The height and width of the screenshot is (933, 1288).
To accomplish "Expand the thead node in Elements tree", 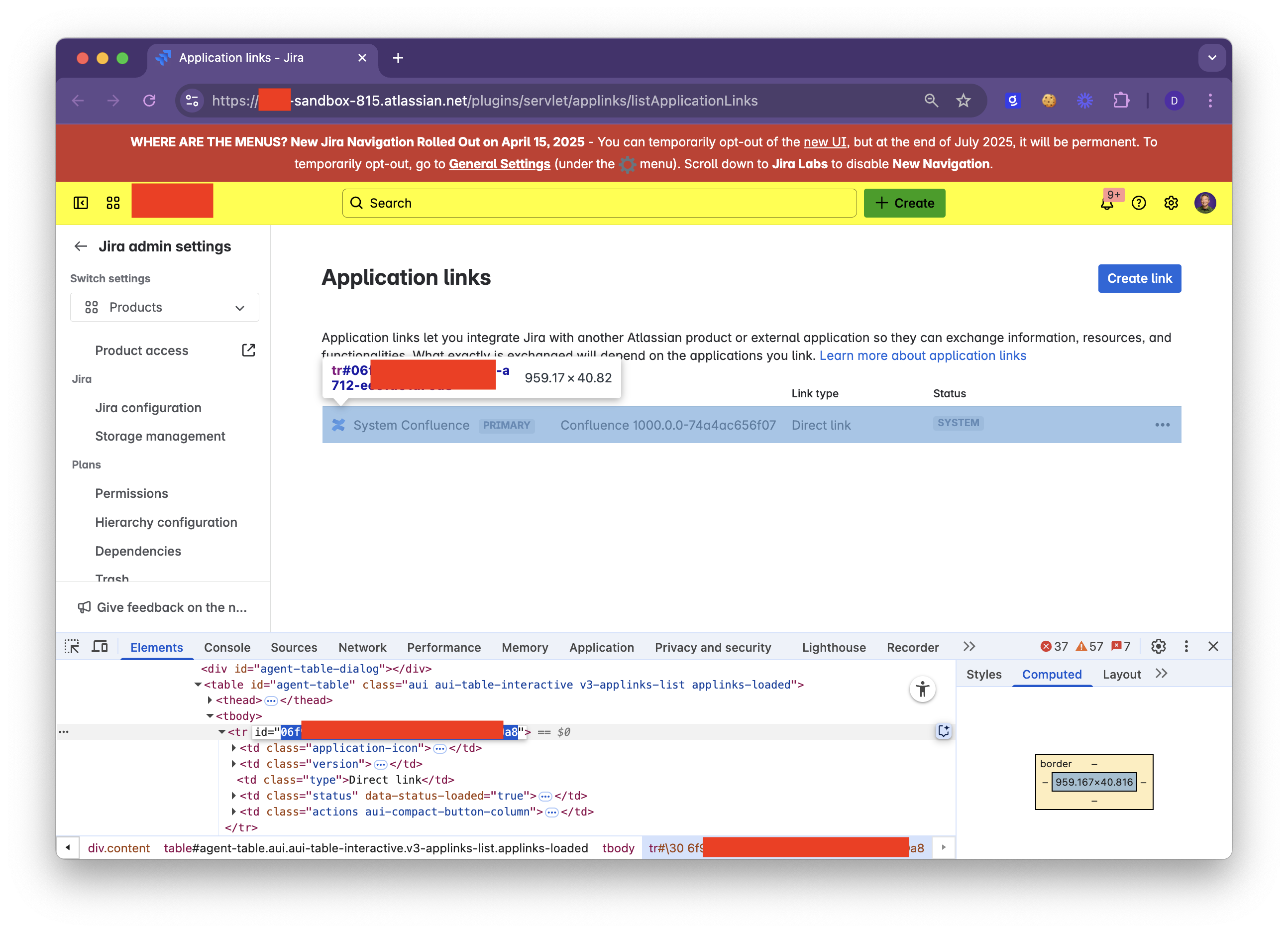I will click(x=209, y=700).
